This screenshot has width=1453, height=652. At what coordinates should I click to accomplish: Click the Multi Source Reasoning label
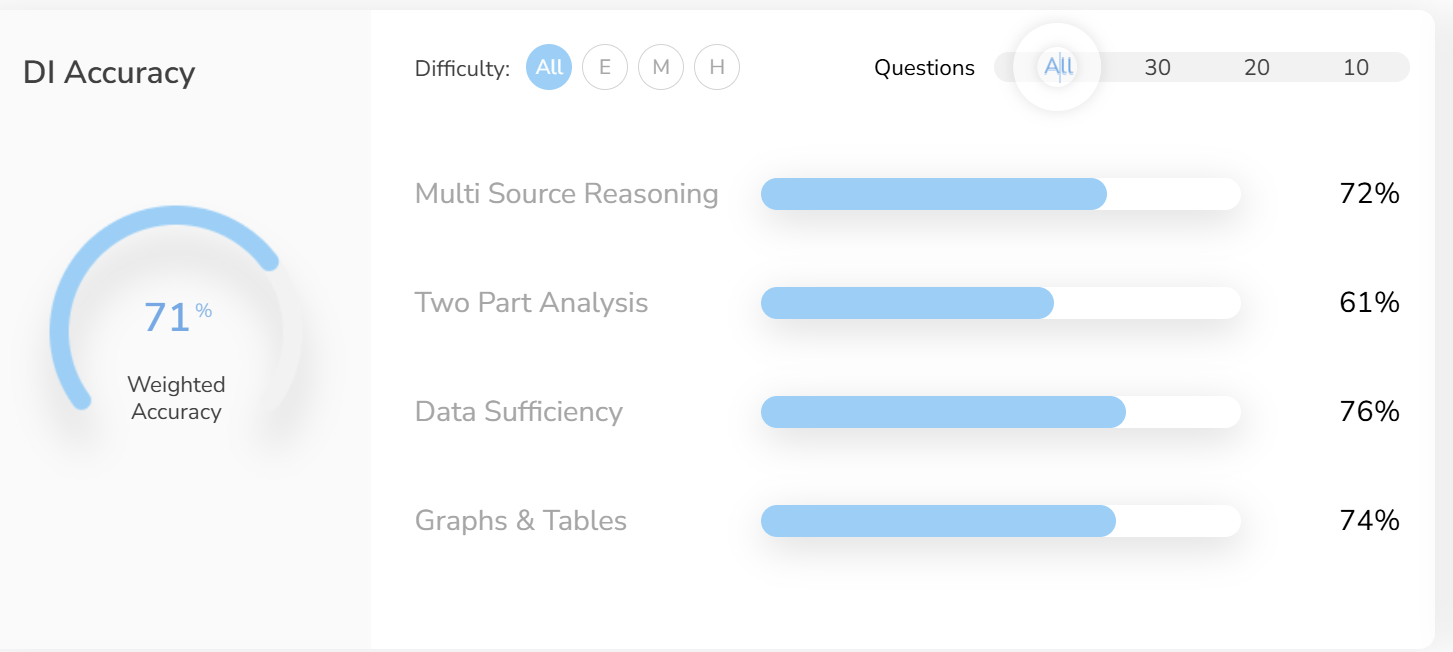pyautogui.click(x=566, y=193)
